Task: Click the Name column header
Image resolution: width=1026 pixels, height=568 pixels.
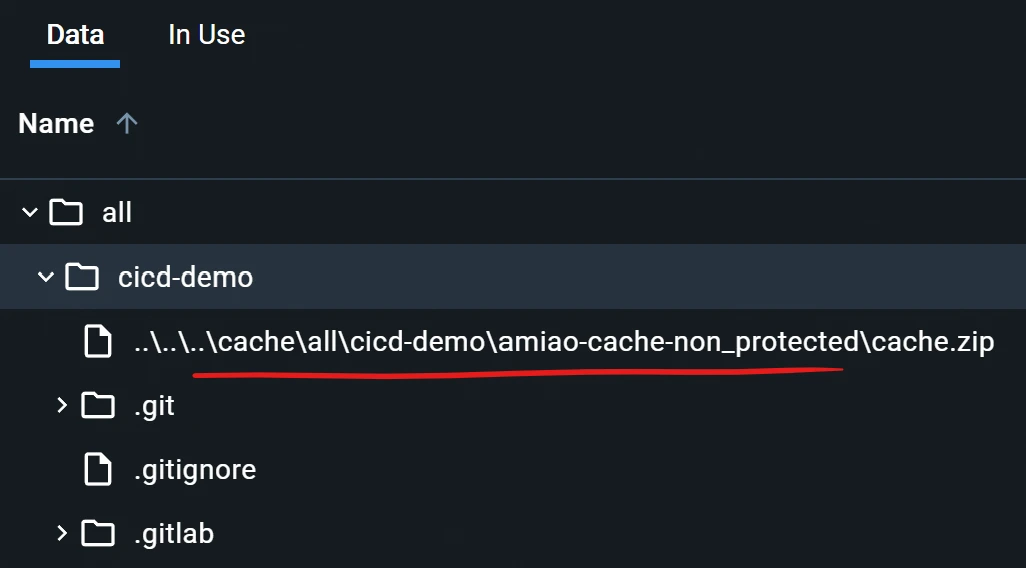Action: [56, 124]
